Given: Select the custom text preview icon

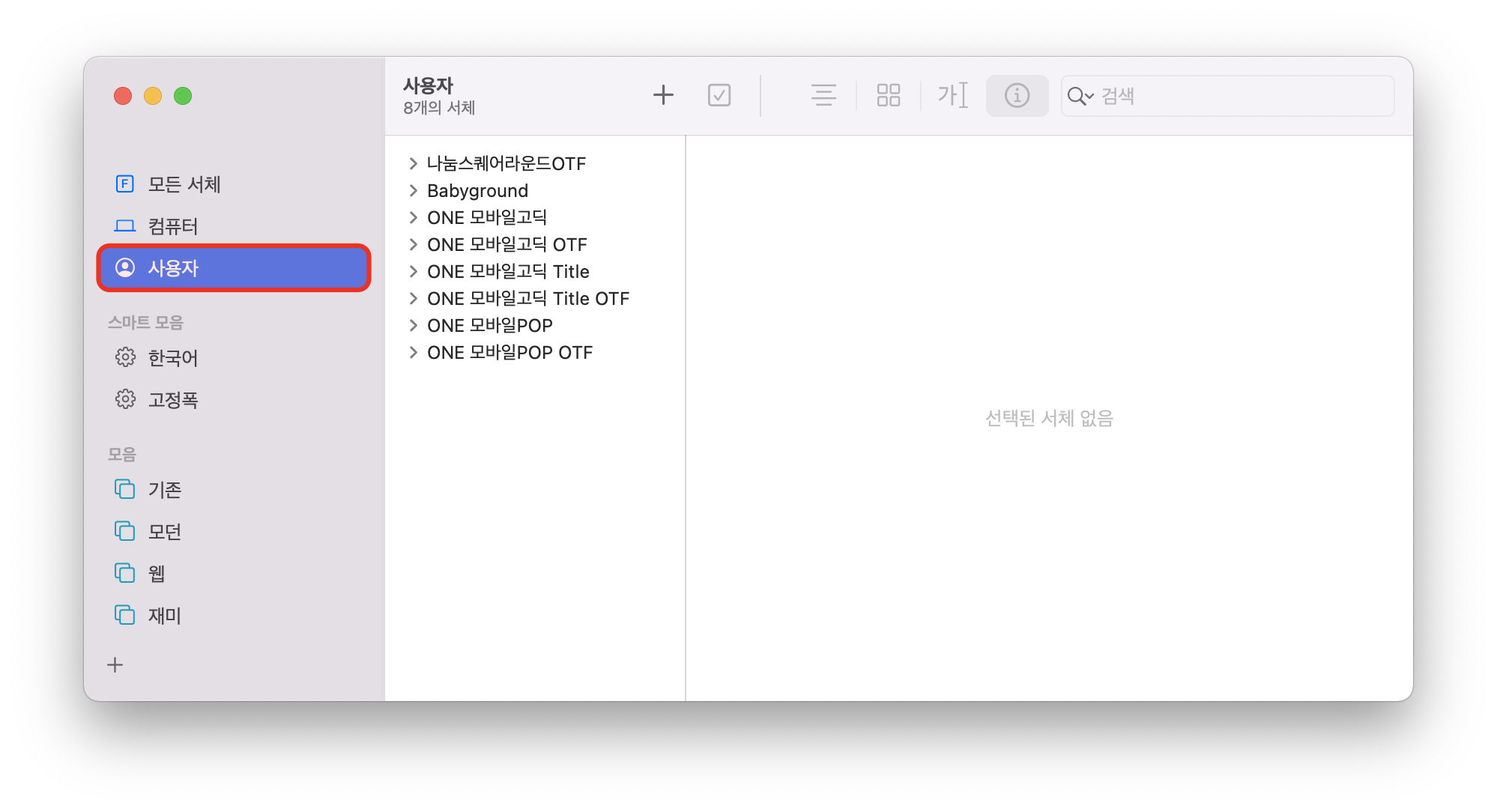Looking at the screenshot, I should pyautogui.click(x=952, y=95).
